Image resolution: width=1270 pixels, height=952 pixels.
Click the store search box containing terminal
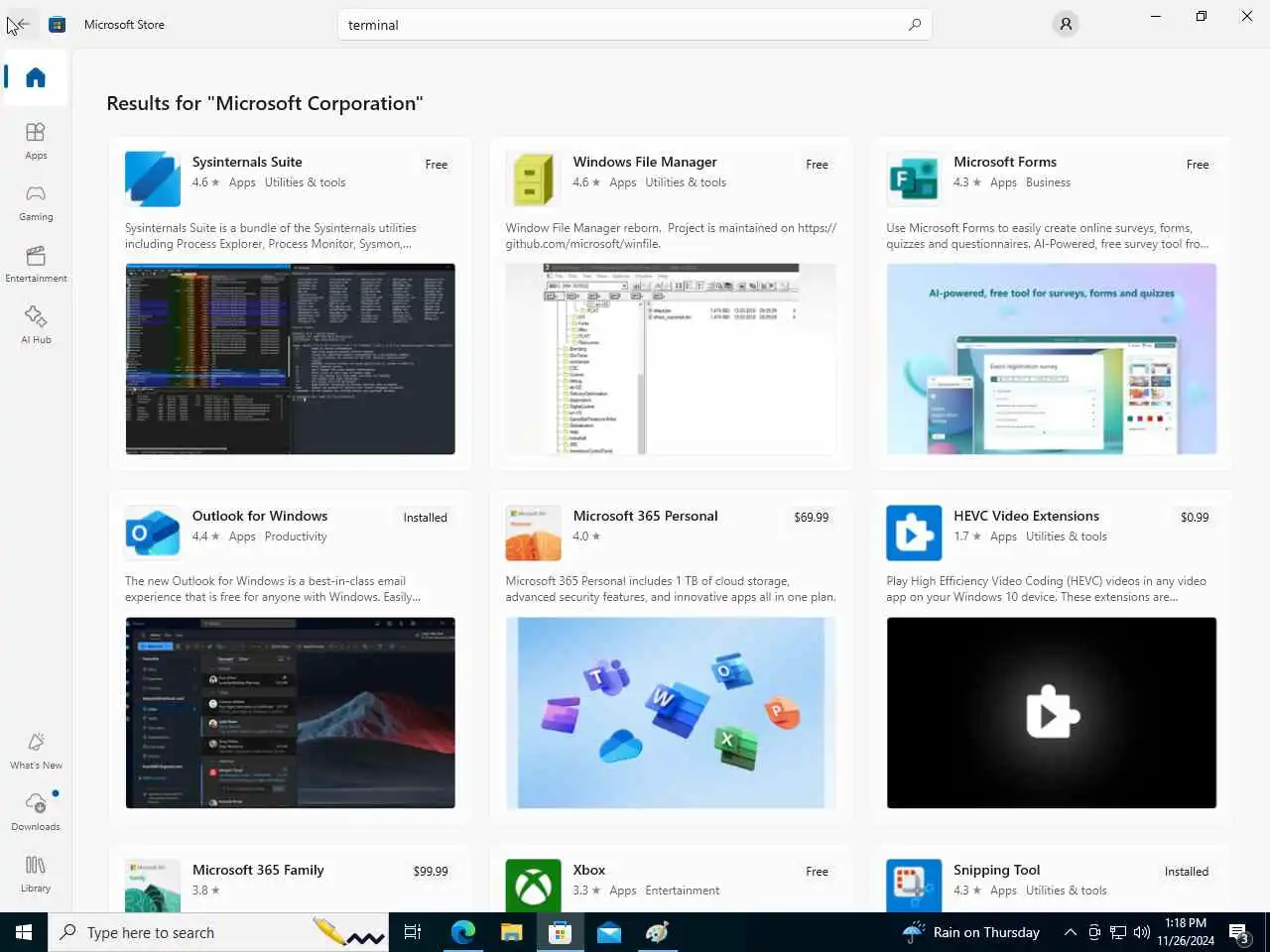635,25
